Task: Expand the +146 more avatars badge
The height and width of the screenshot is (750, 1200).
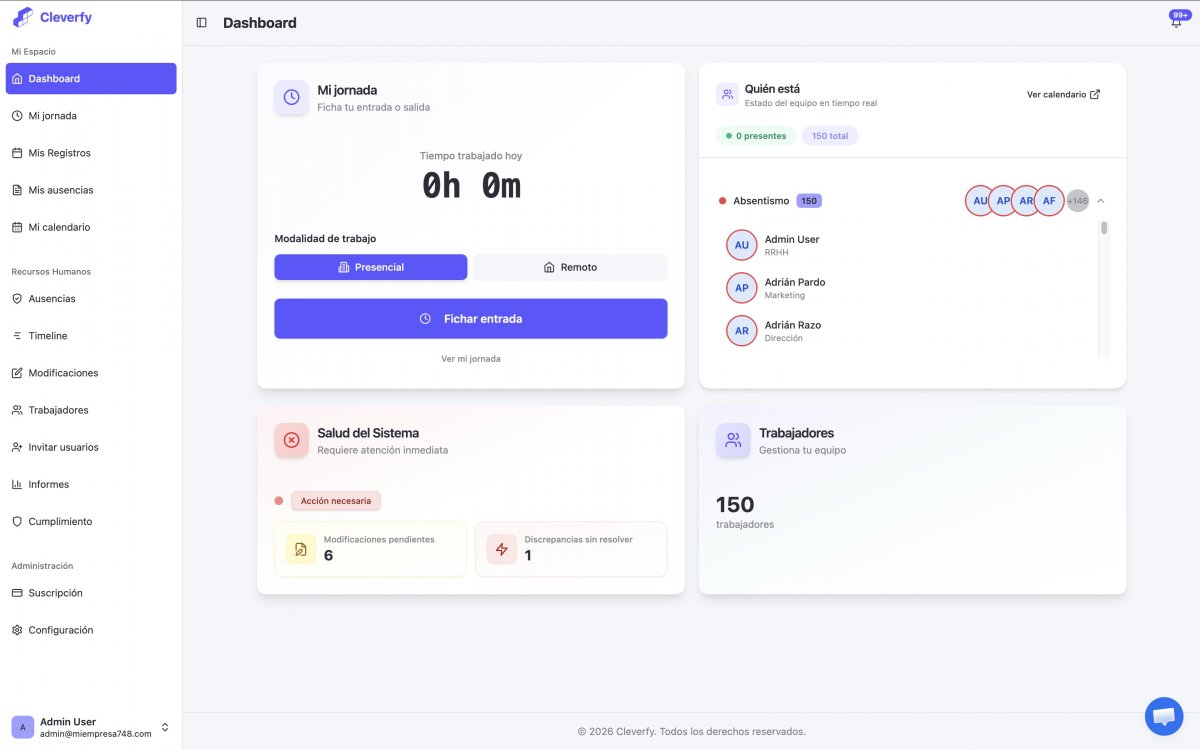Action: (x=1077, y=201)
